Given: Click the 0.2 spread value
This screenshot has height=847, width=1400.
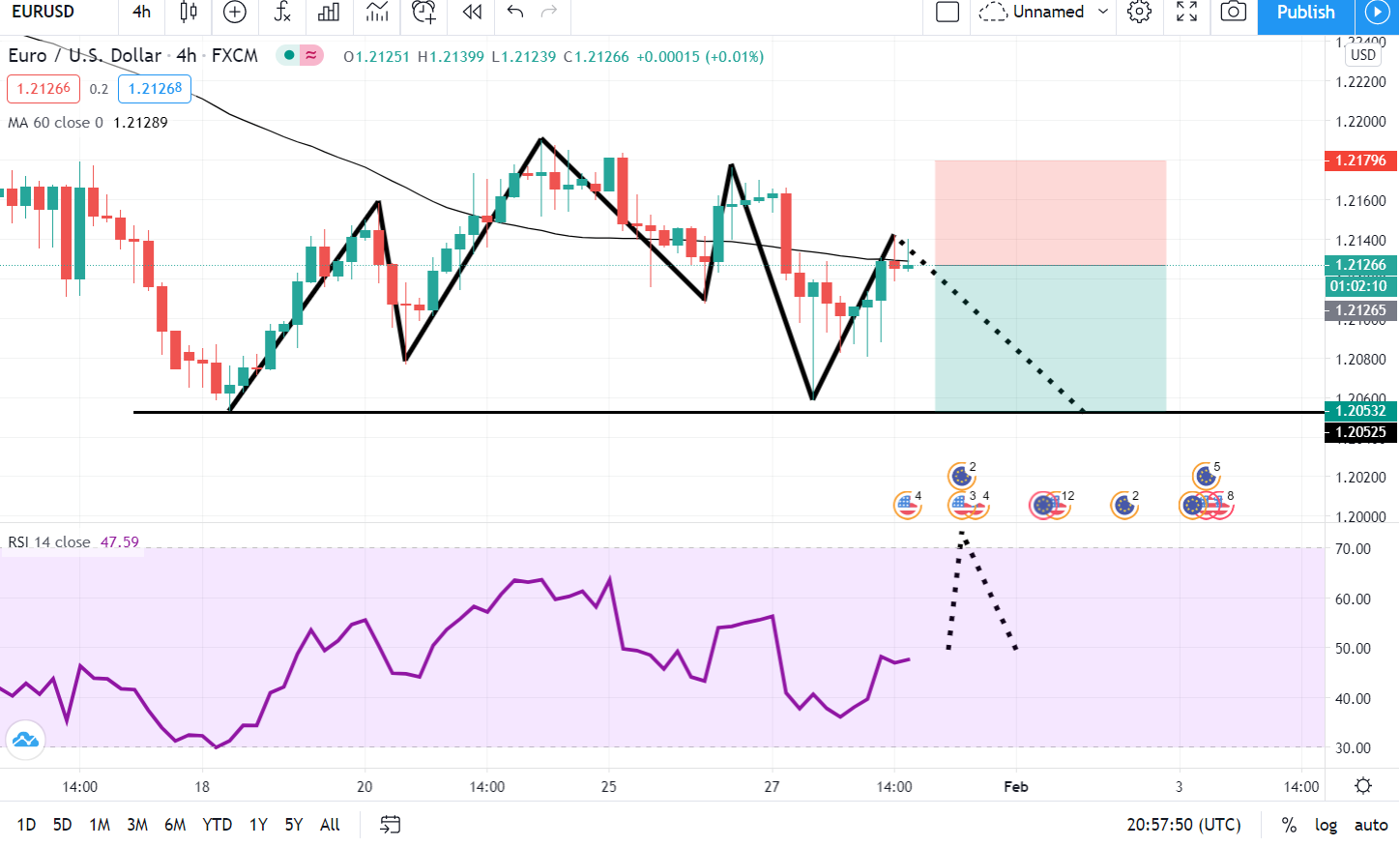Looking at the screenshot, I should click(99, 89).
